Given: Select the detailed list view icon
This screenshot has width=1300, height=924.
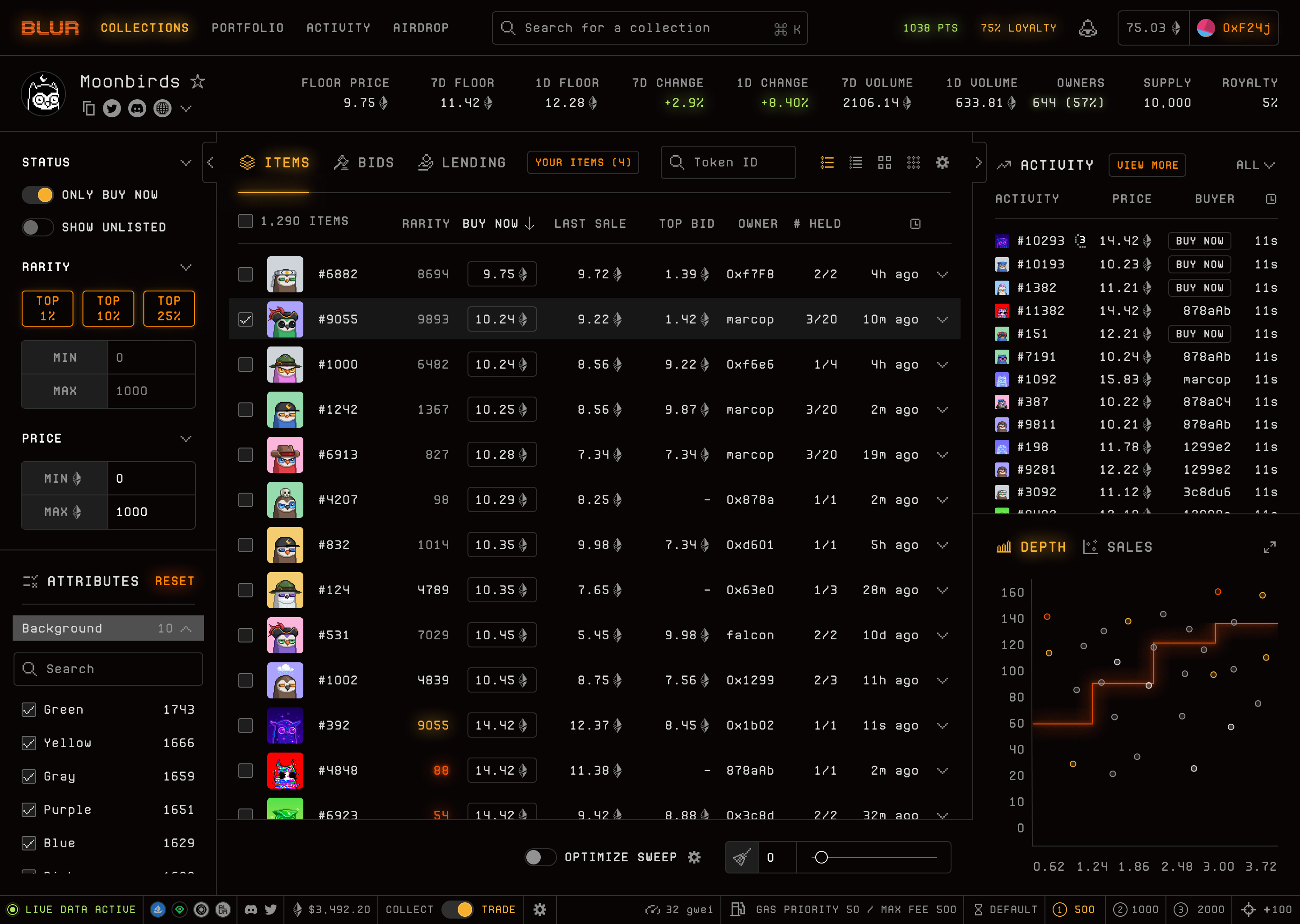Looking at the screenshot, I should click(x=827, y=163).
